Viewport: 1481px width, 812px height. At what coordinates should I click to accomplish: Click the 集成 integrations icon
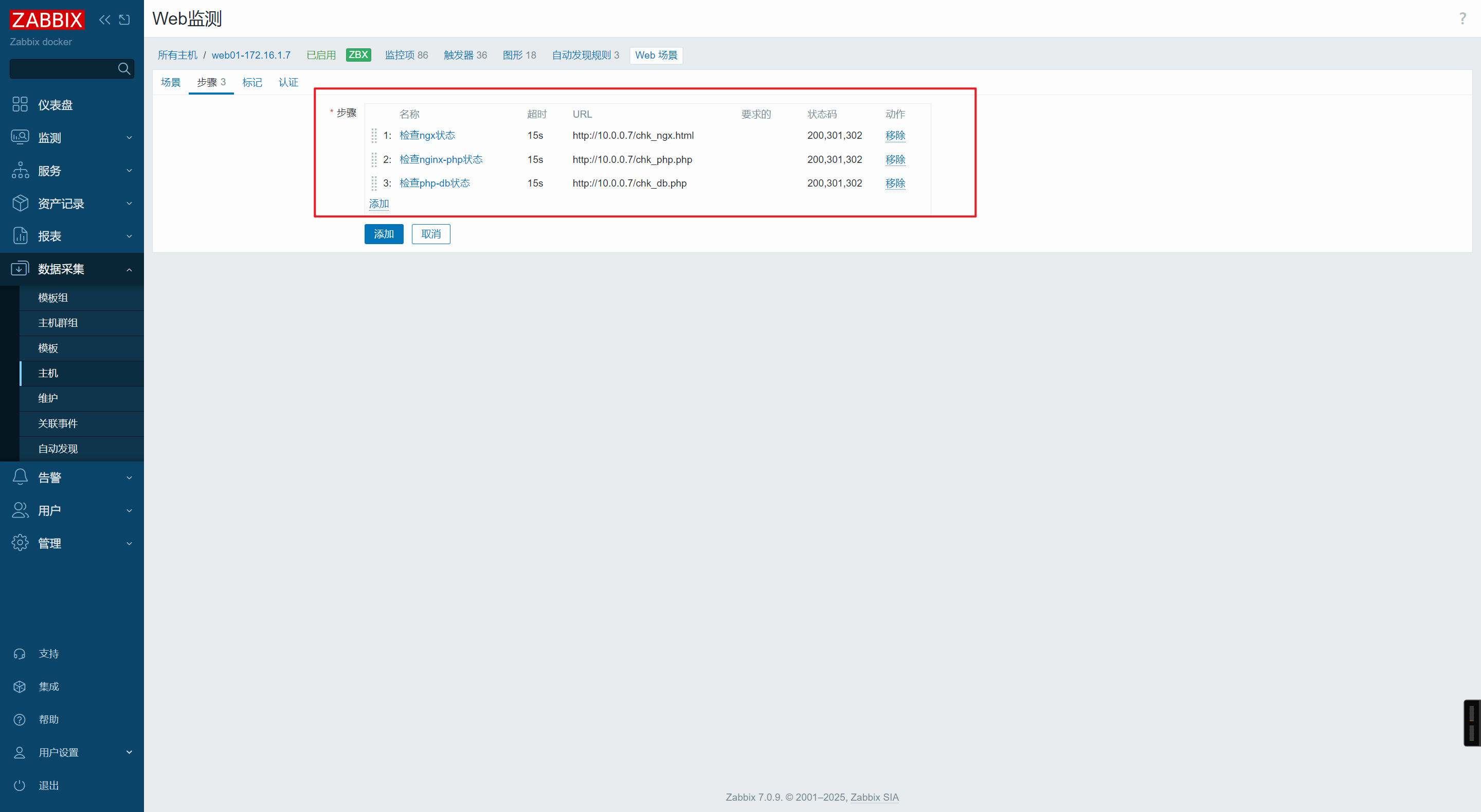[x=20, y=687]
